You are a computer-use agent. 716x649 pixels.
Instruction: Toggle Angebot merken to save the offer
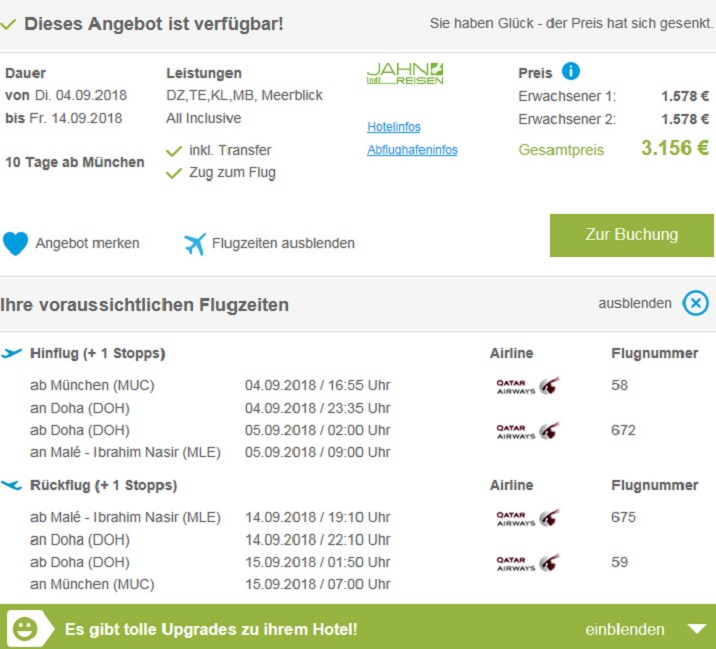click(x=87, y=243)
